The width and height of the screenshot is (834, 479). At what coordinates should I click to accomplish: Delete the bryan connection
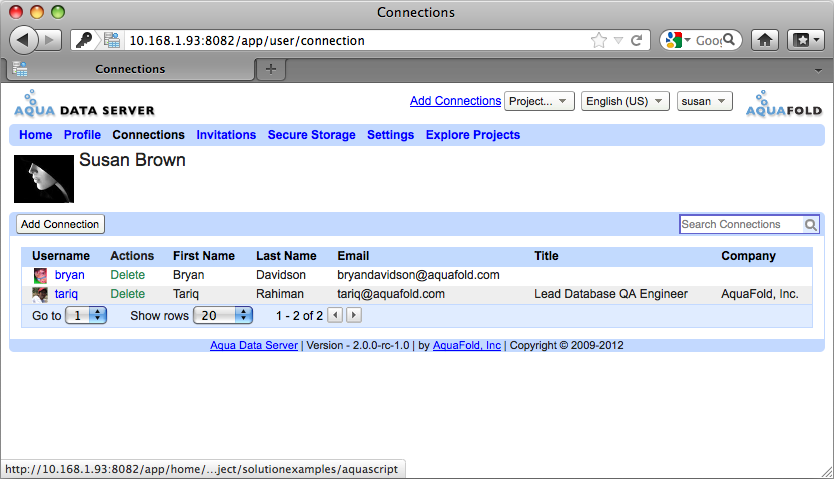click(x=128, y=275)
